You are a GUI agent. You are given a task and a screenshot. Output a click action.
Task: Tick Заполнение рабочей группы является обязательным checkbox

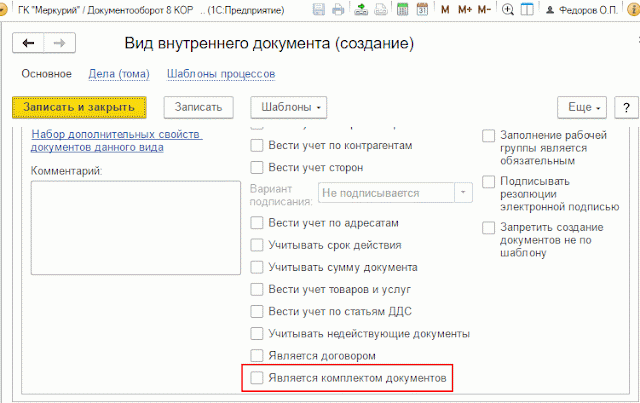[x=488, y=136]
